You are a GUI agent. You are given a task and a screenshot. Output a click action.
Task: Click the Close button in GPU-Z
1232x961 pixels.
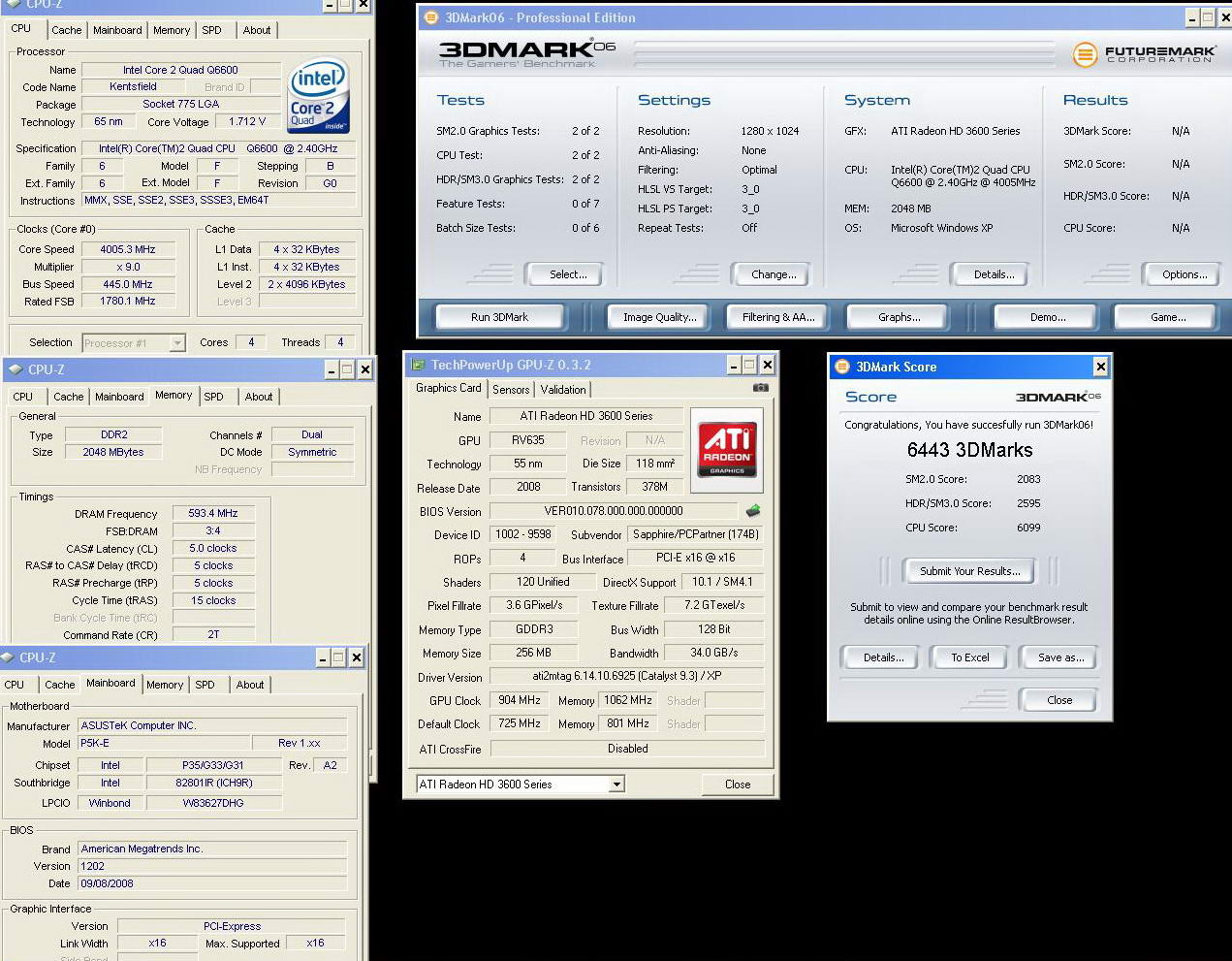pos(737,785)
